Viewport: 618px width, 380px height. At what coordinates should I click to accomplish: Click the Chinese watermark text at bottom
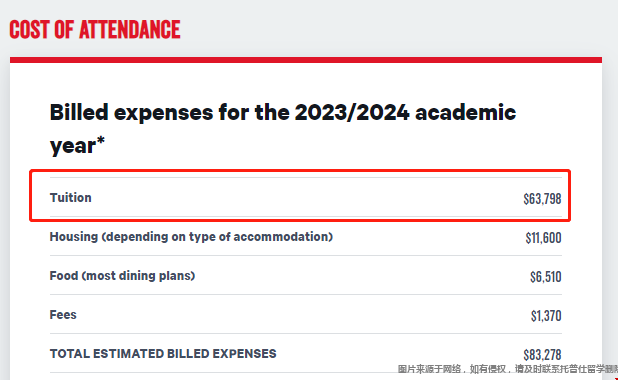click(508, 369)
